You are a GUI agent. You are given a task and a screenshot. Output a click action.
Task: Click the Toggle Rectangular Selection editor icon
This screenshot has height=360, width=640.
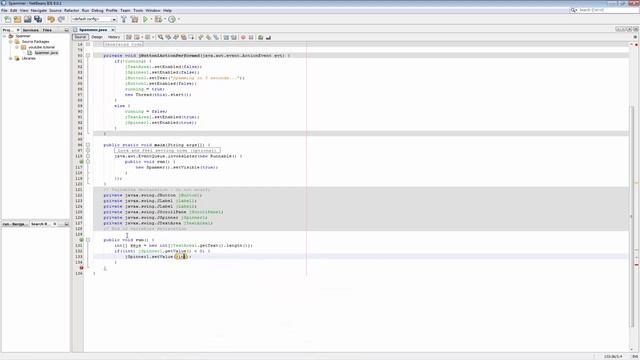pos(191,37)
